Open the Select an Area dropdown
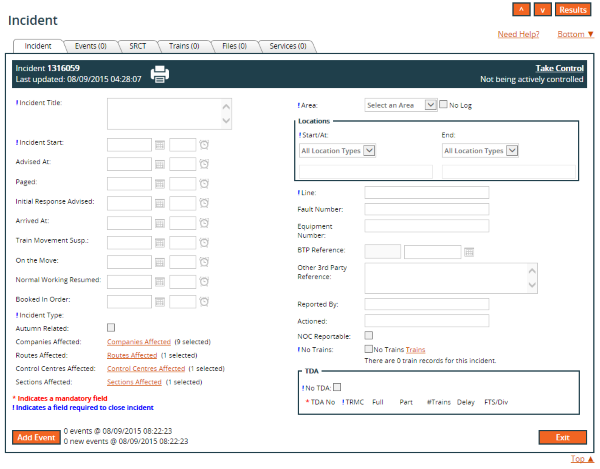Image resolution: width=600 pixels, height=469 pixels. coord(400,104)
